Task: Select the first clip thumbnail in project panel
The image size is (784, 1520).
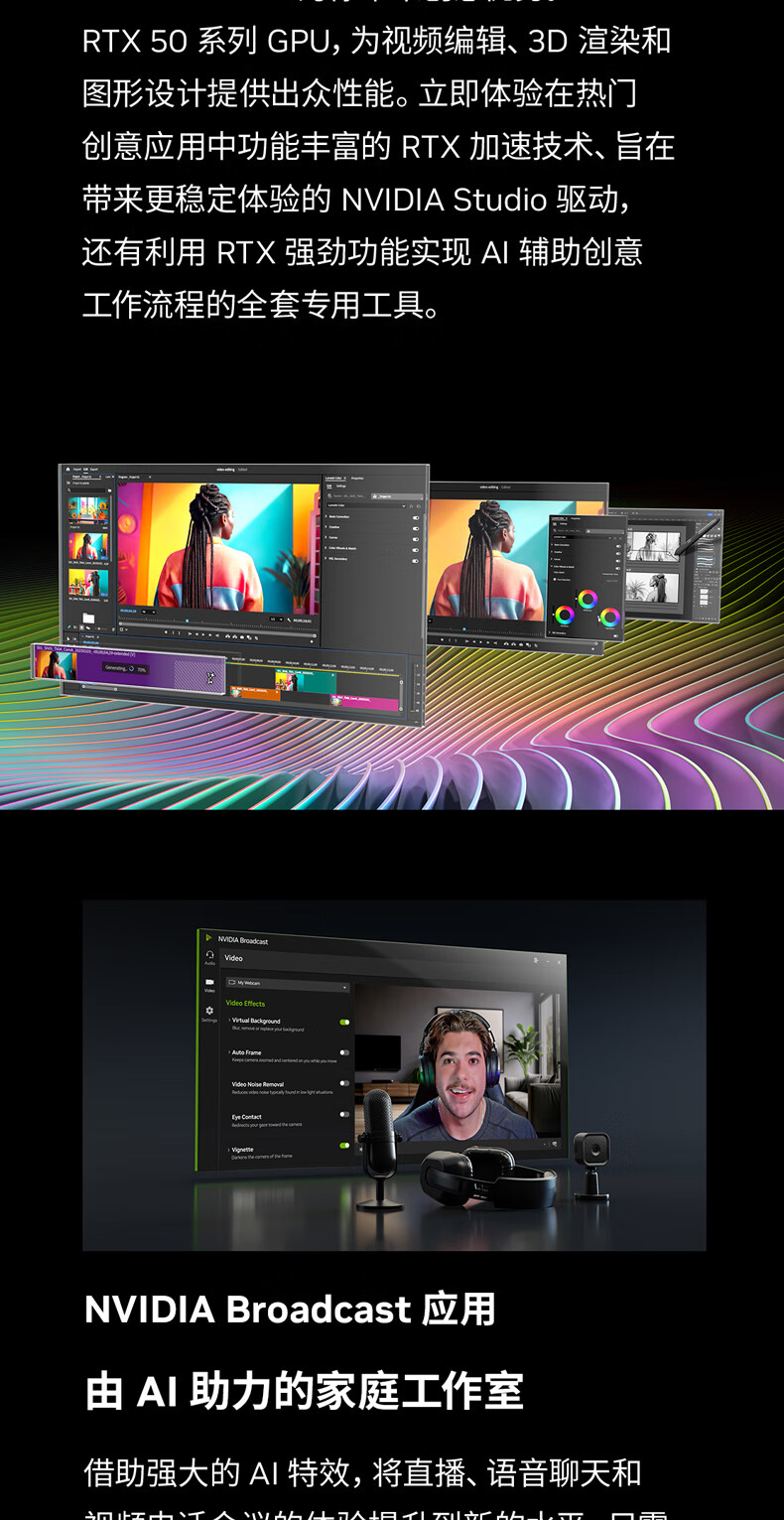Action: [x=88, y=510]
